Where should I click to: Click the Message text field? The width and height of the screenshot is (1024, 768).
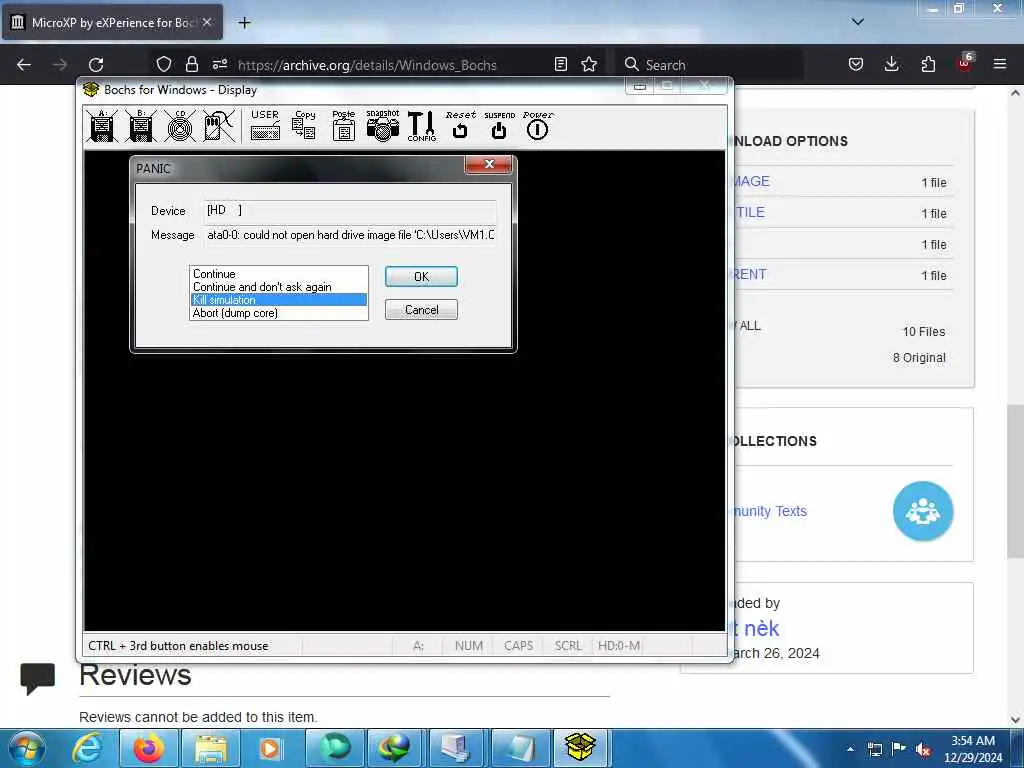[x=350, y=235]
